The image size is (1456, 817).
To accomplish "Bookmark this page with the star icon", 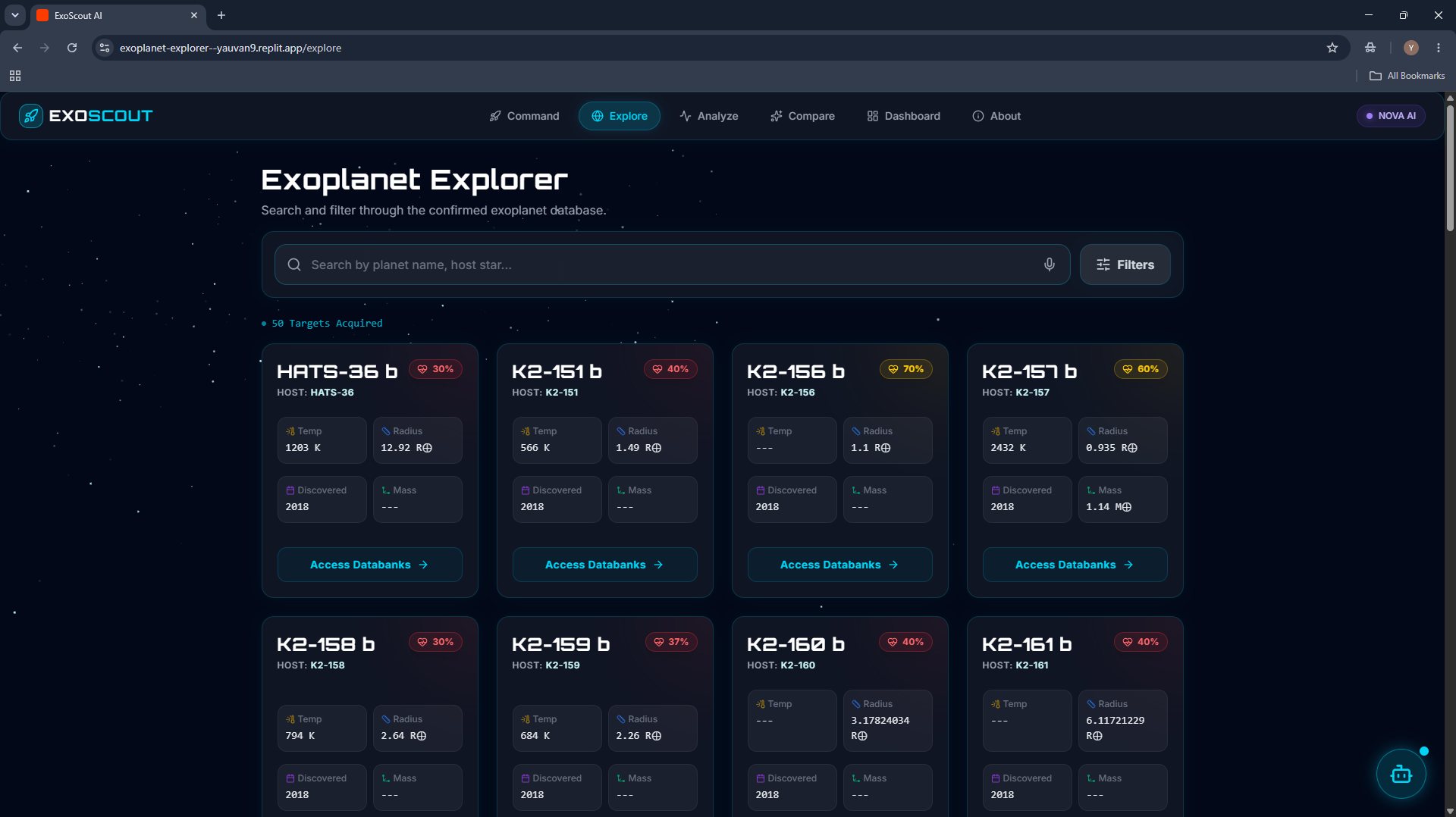I will pyautogui.click(x=1332, y=48).
